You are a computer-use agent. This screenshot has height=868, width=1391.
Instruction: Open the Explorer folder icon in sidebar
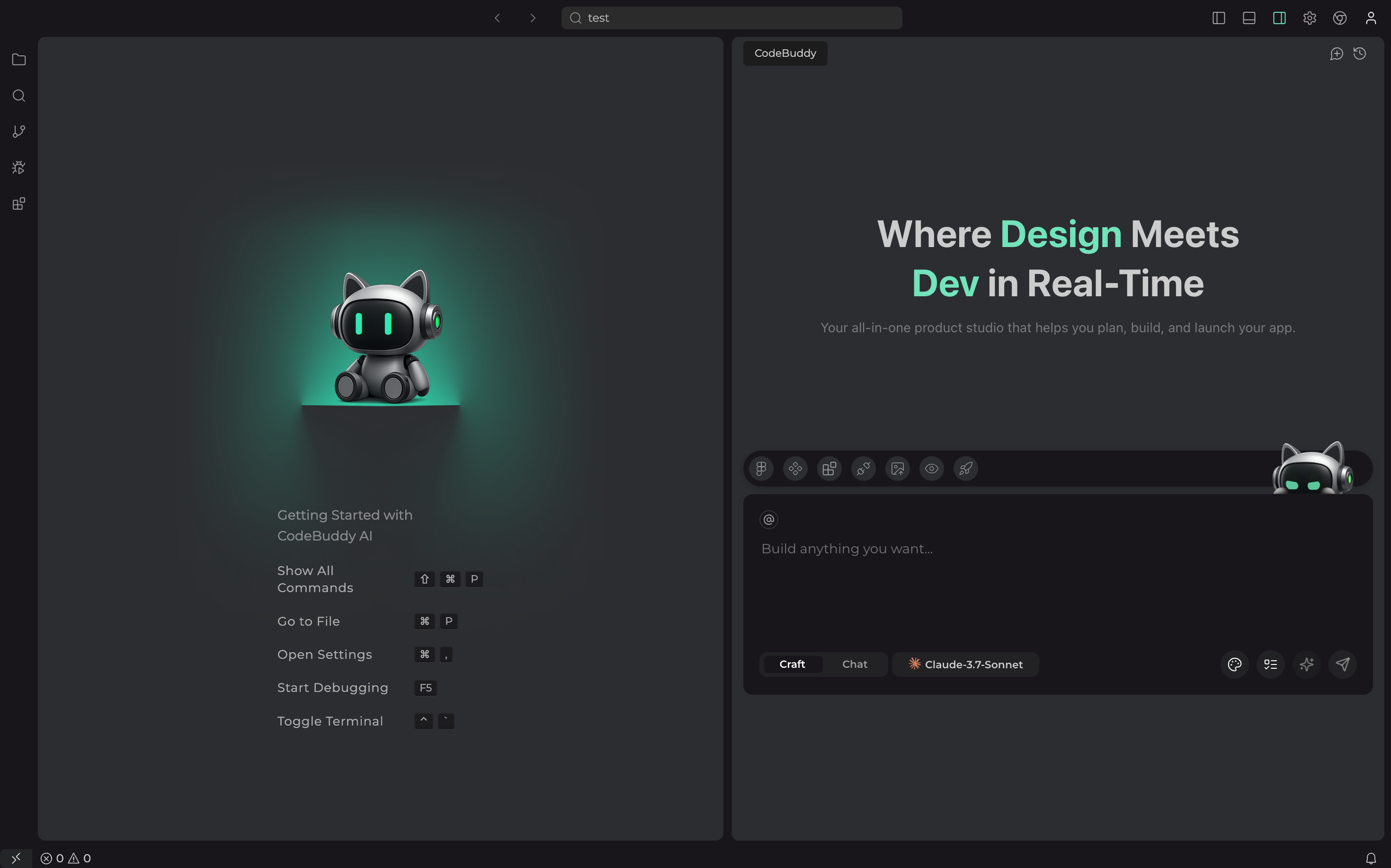tap(19, 60)
